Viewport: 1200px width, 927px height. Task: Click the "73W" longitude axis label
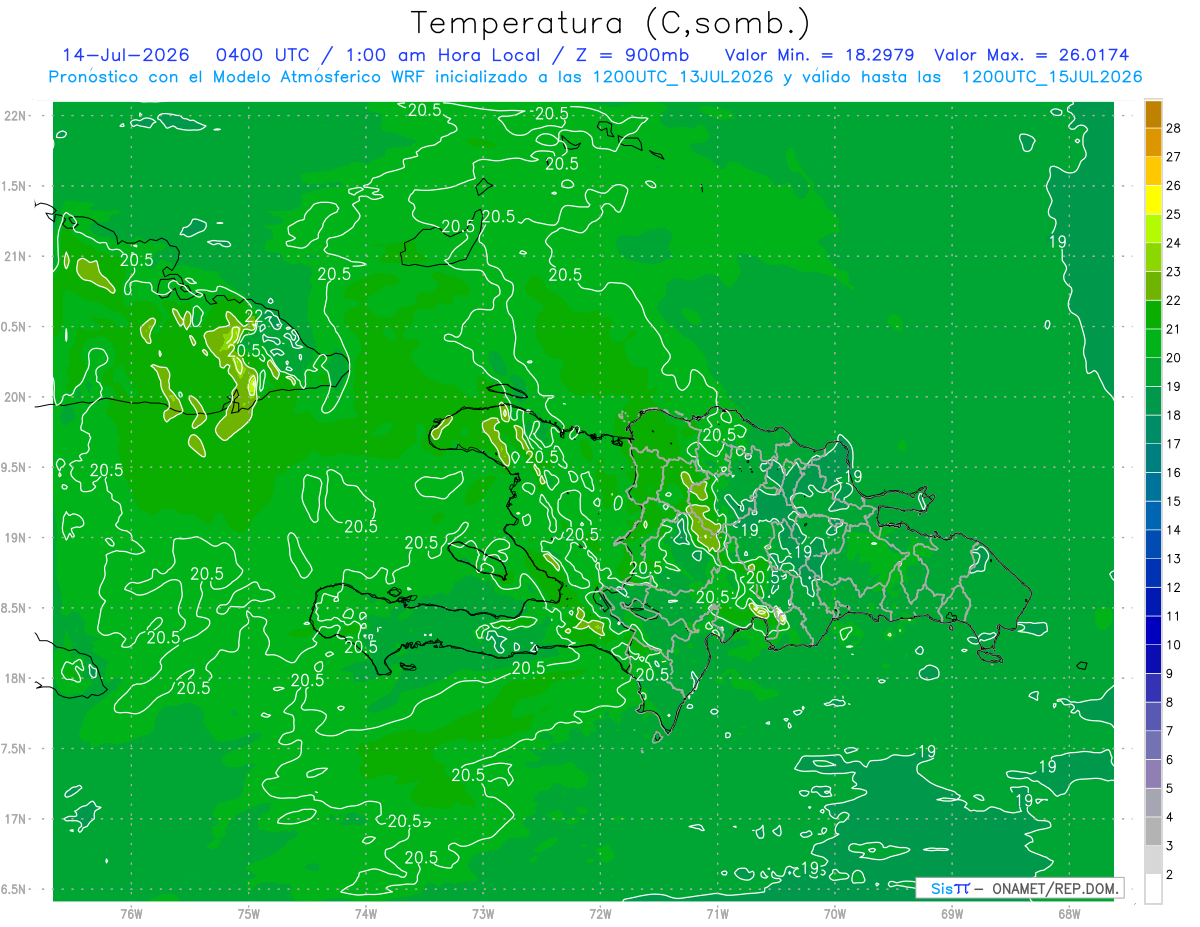coord(483,913)
